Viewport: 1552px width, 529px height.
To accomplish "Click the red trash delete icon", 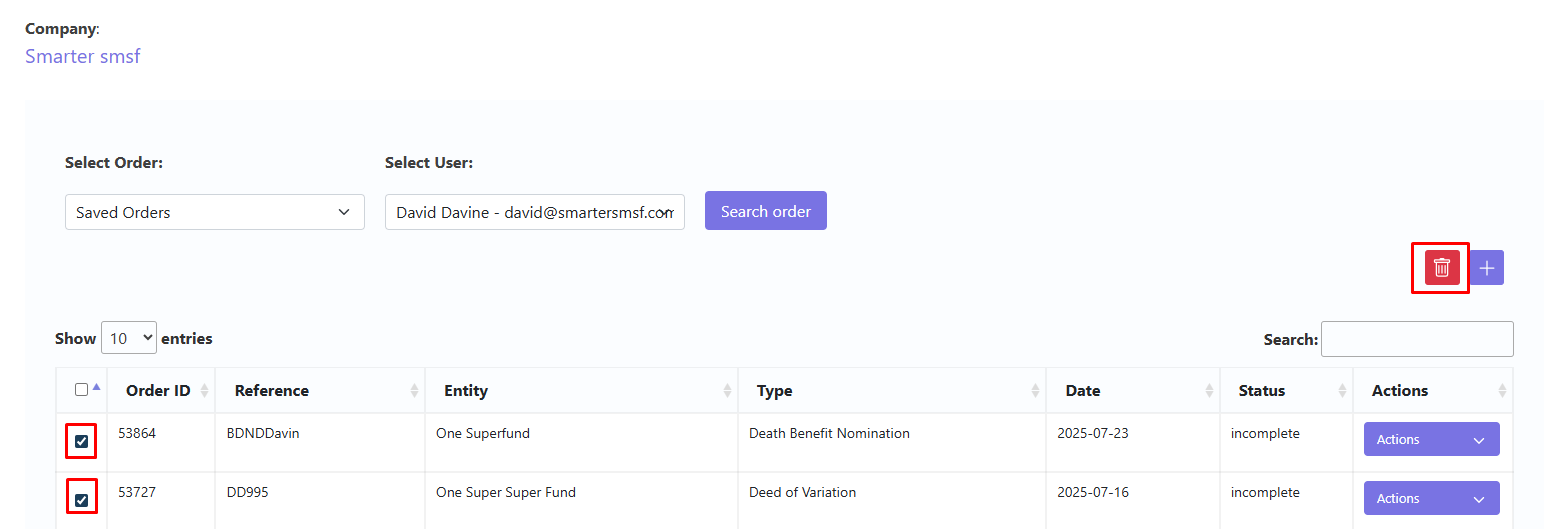I will pyautogui.click(x=1442, y=267).
